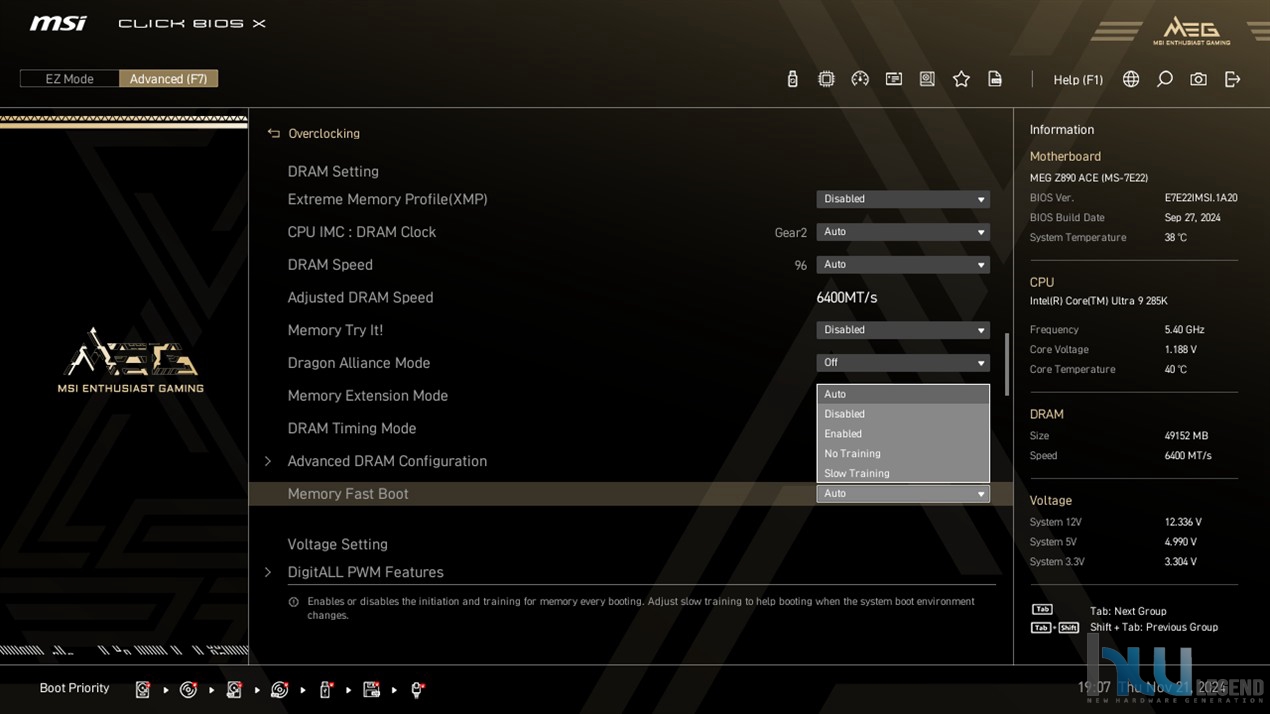Click the Boot Priority label
The image size is (1270, 714).
click(74, 688)
